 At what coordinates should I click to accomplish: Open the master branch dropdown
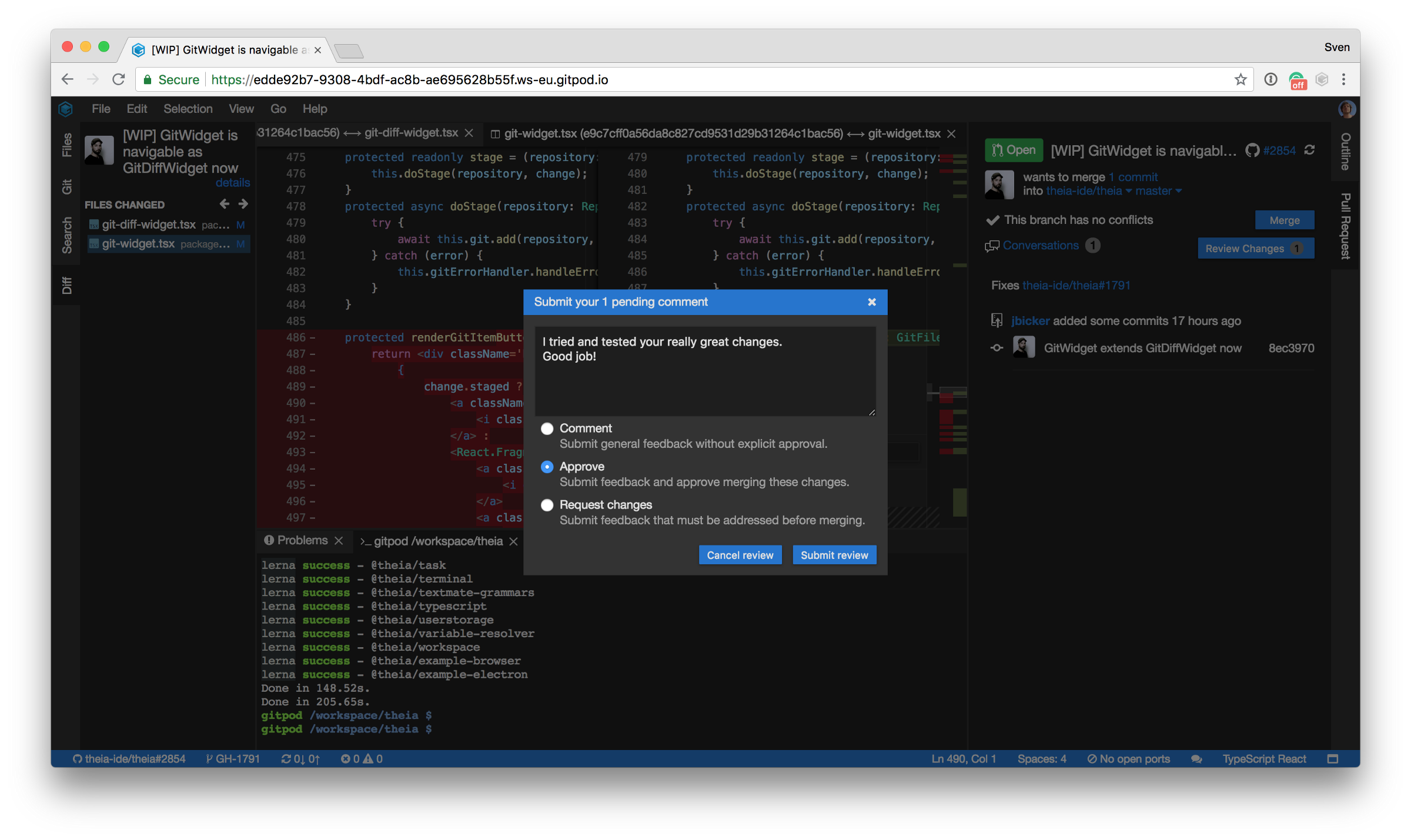tap(1158, 191)
